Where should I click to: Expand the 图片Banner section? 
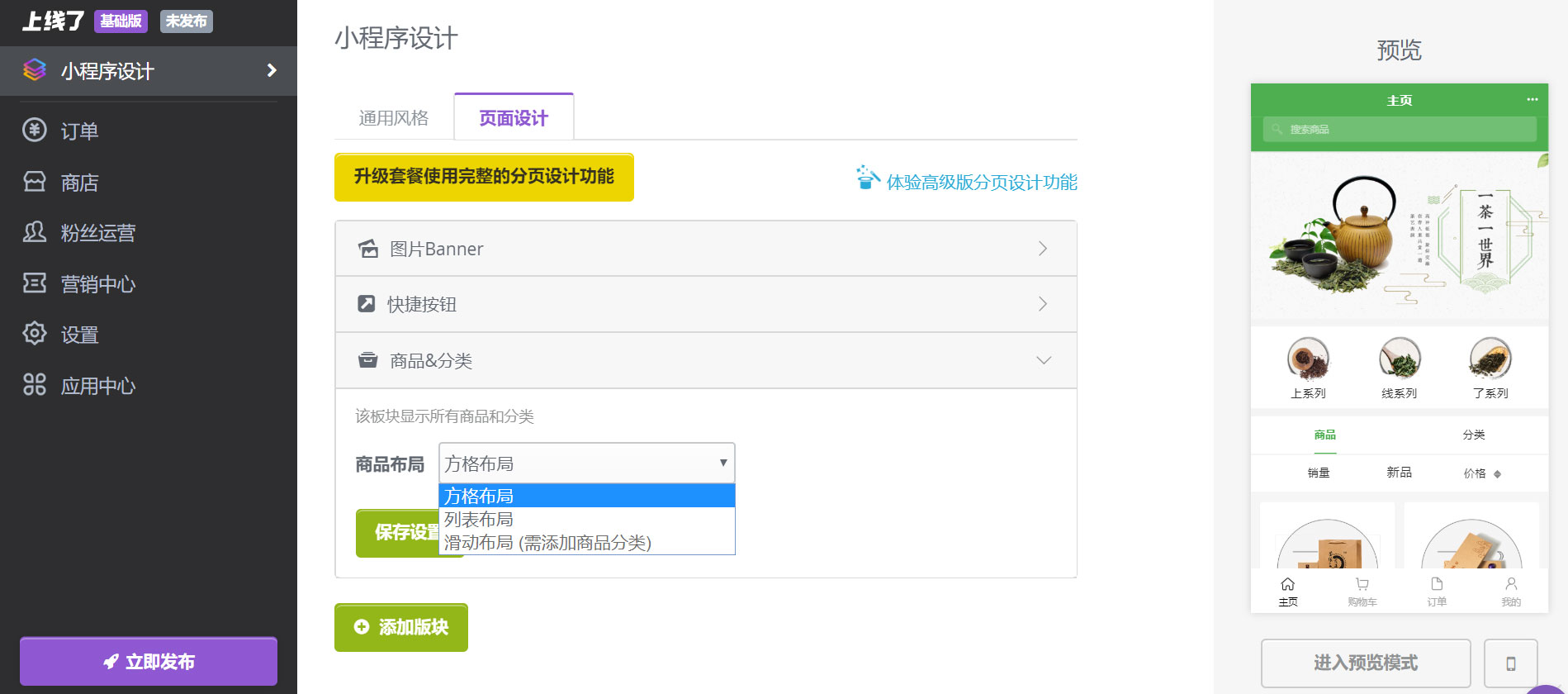[x=705, y=249]
